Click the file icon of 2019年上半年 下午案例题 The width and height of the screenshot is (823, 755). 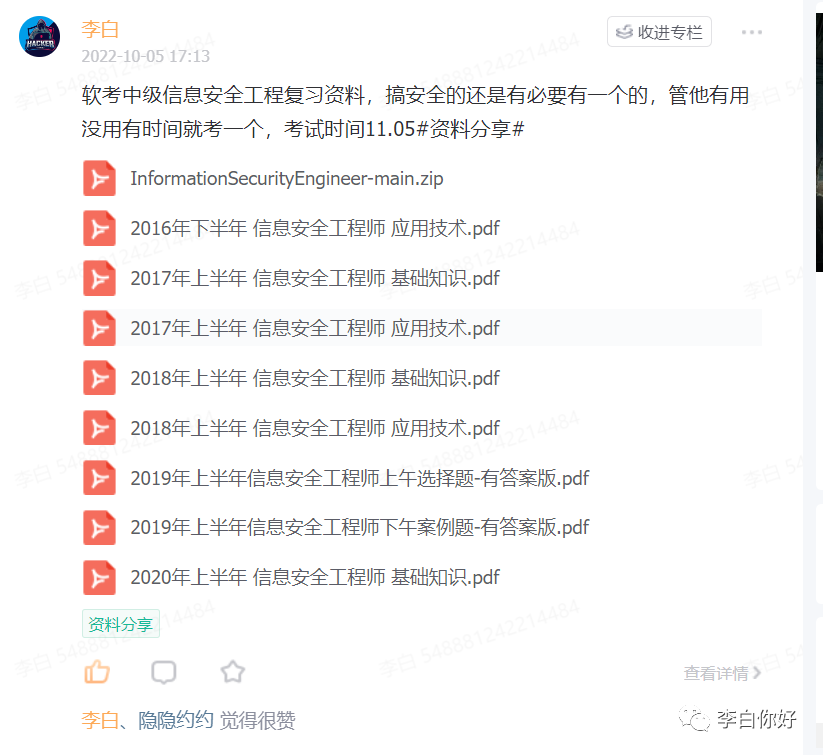coord(99,528)
